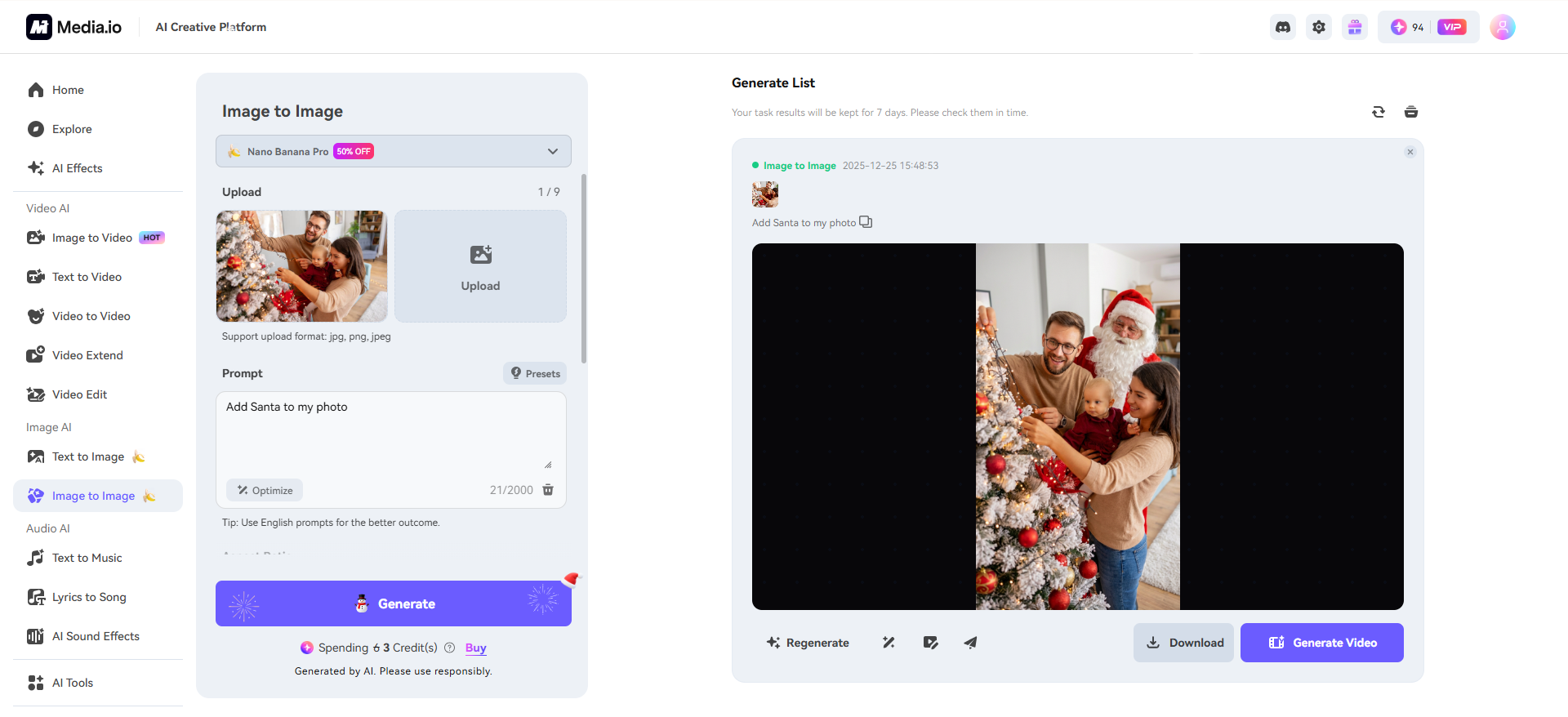Screen dimensions: 1568x717
Task: Open prompt Presets
Action: tap(535, 373)
